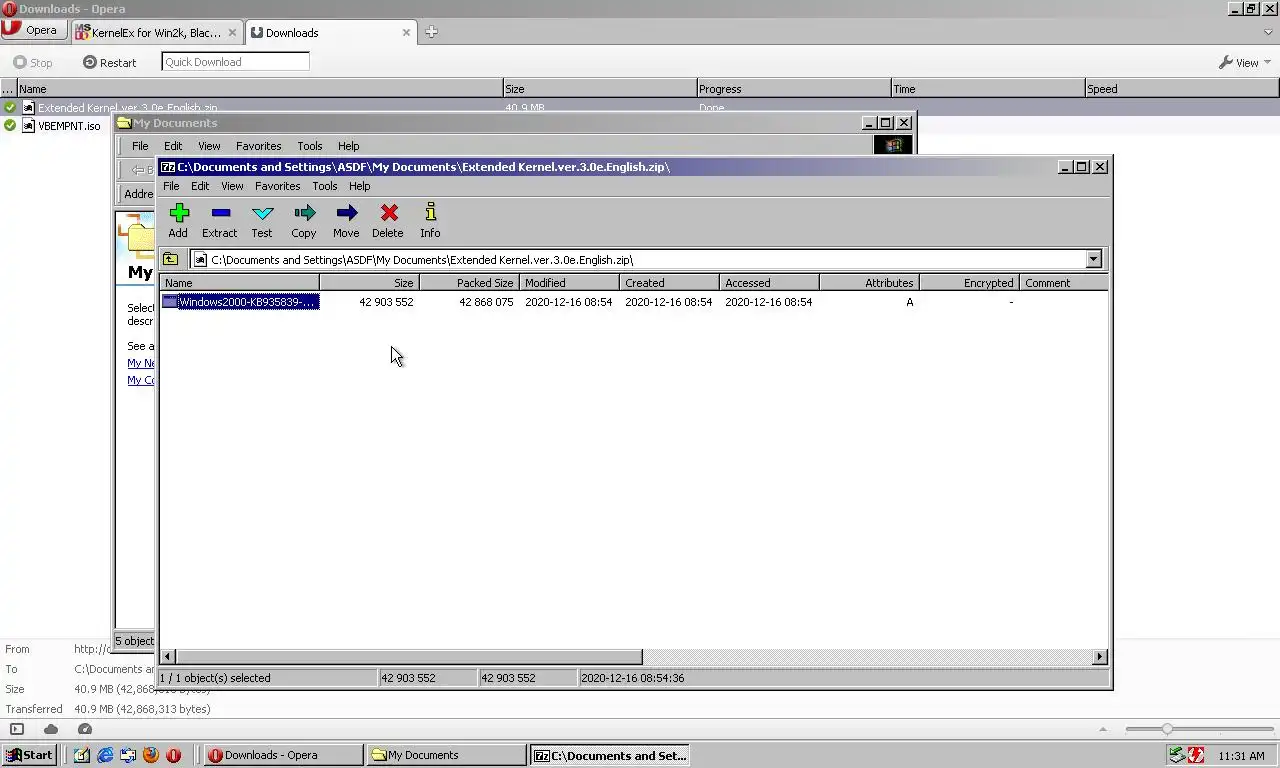The width and height of the screenshot is (1280, 768).
Task: Sort Opera downloads by Time column
Action: (988, 89)
